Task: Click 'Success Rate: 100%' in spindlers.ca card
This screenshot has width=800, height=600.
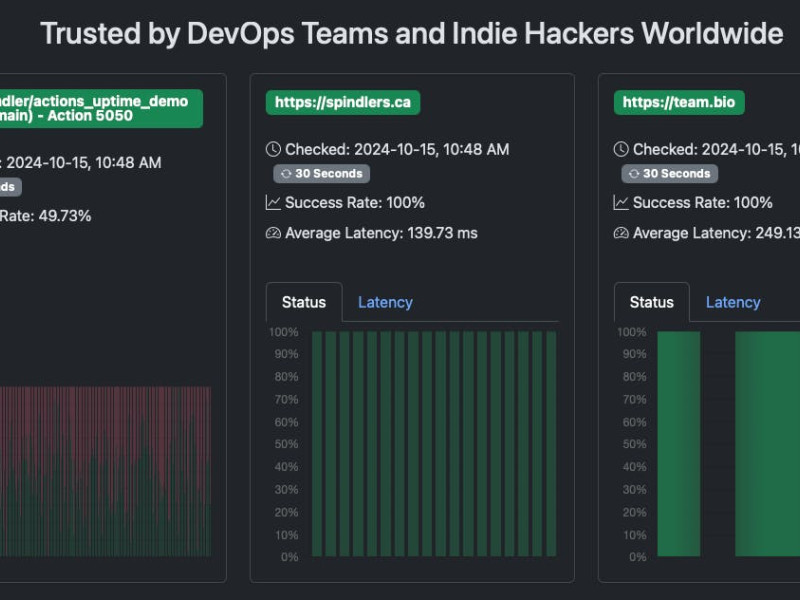Action: (x=355, y=203)
